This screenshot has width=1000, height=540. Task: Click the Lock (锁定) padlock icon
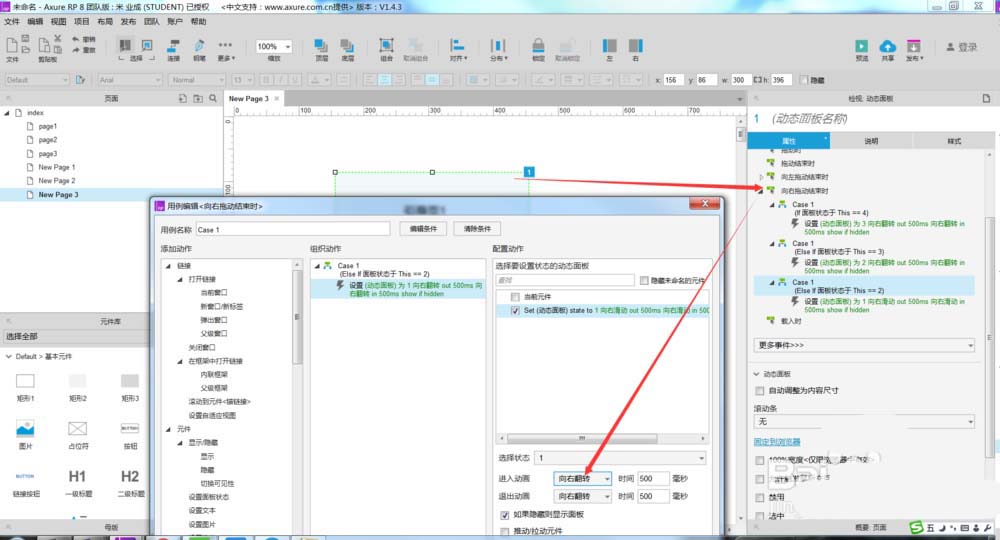tap(538, 45)
